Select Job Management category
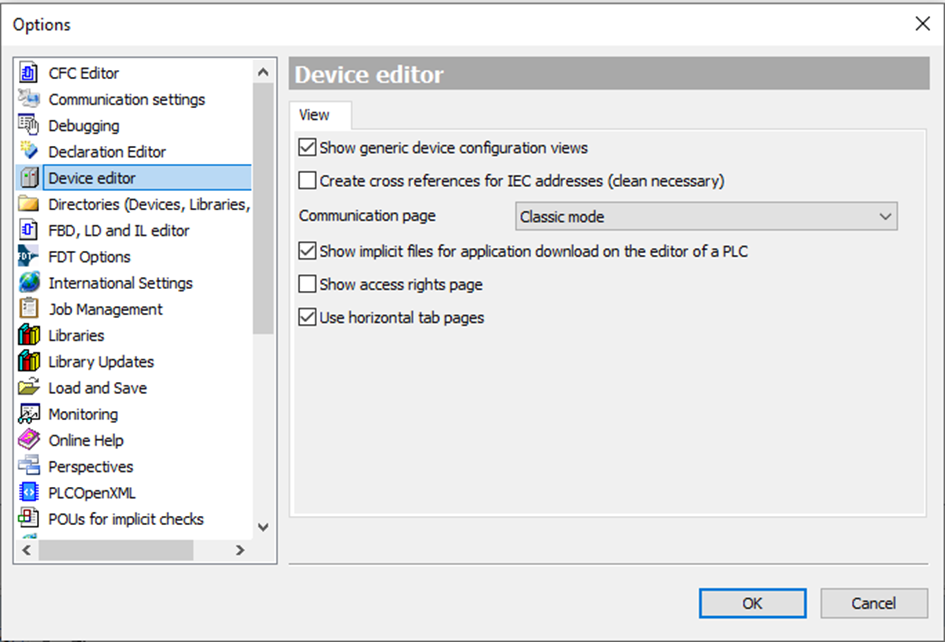This screenshot has height=642, width=945. tap(105, 309)
